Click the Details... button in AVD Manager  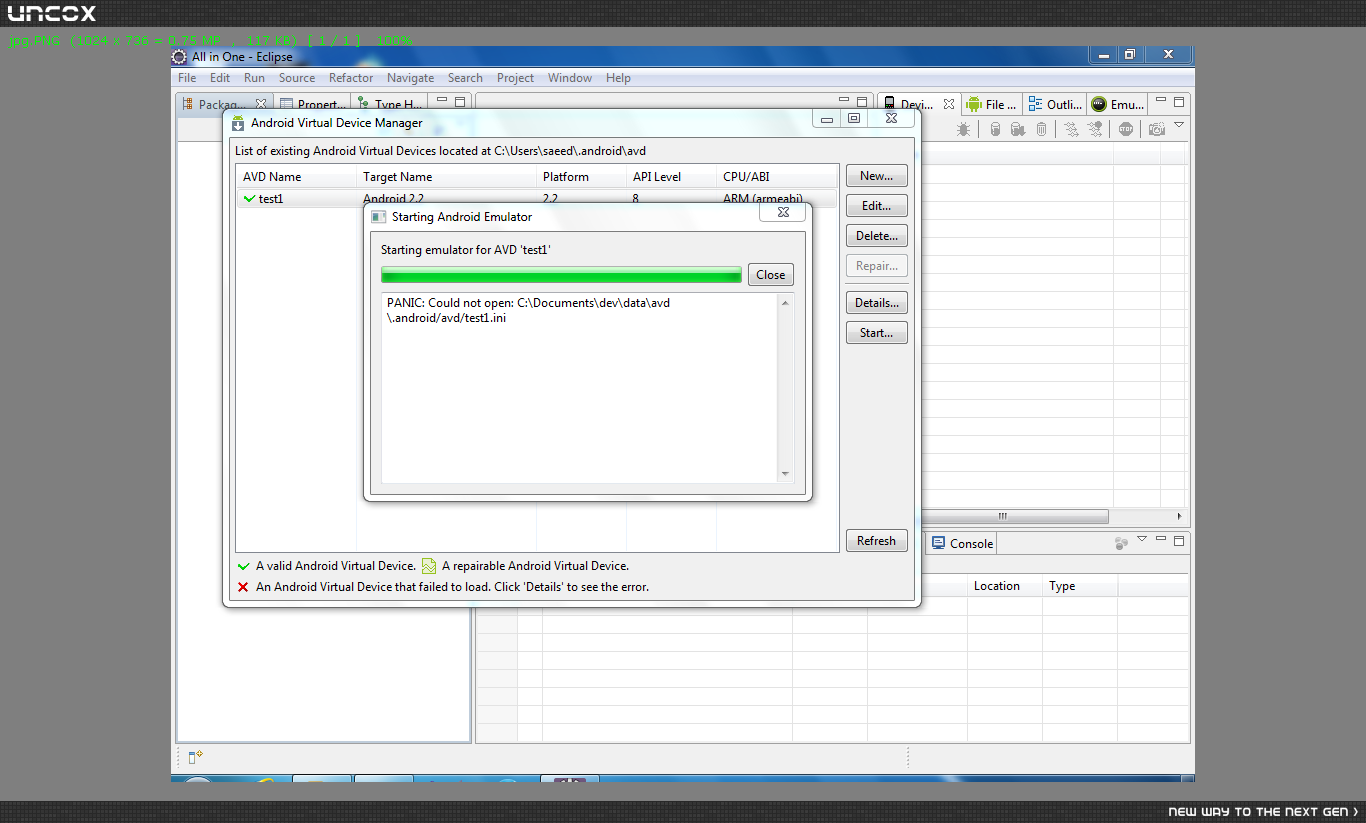pos(877,303)
